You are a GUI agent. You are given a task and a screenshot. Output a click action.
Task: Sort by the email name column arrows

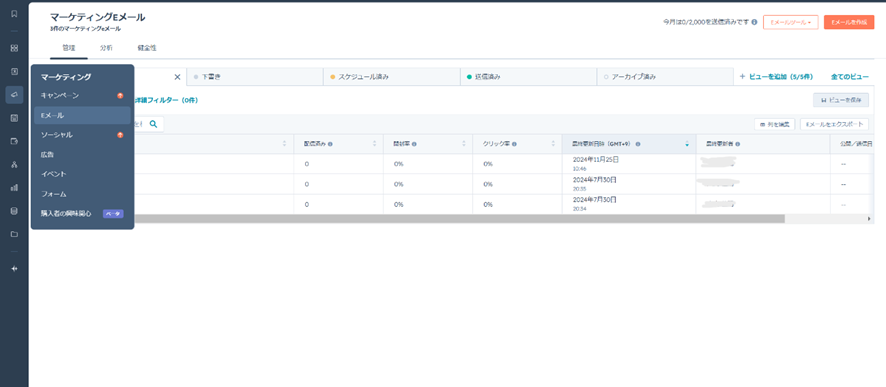click(x=285, y=144)
